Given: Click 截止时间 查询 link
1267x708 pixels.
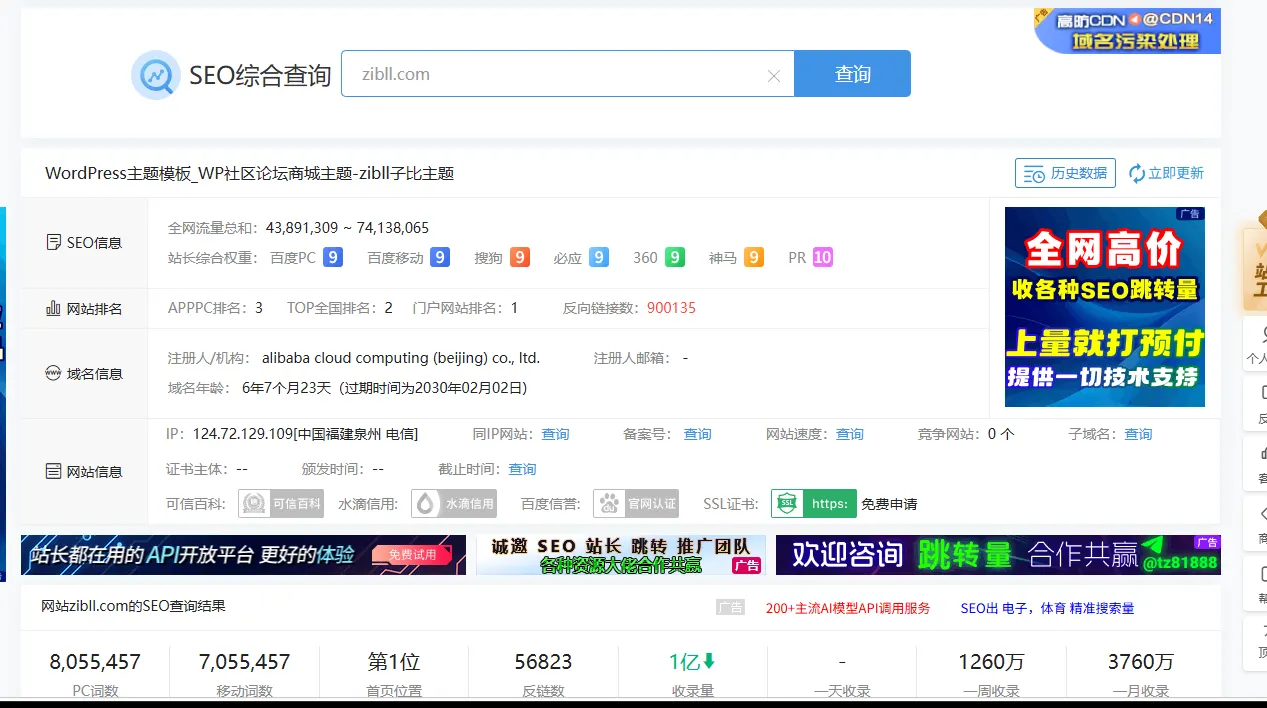Looking at the screenshot, I should pyautogui.click(x=522, y=469).
